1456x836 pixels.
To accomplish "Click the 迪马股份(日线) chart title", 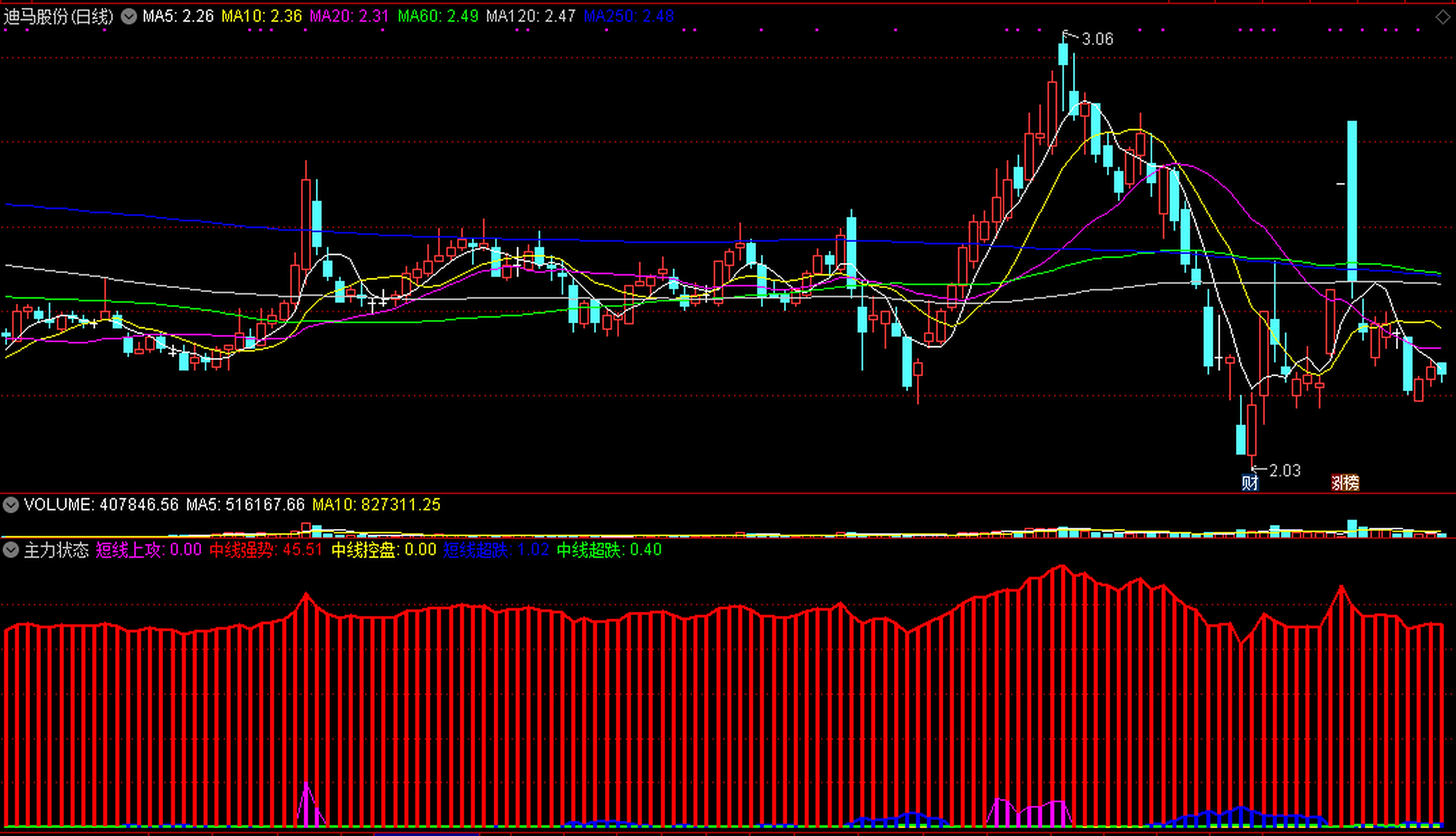I will pos(58,16).
